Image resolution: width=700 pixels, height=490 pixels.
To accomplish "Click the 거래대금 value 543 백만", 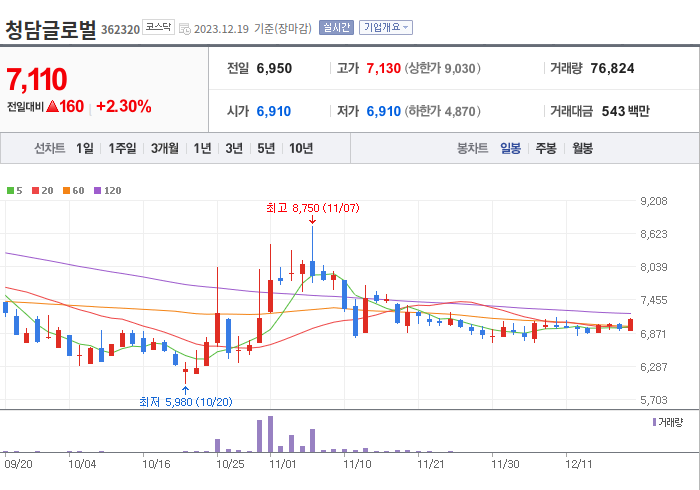I will point(626,111).
